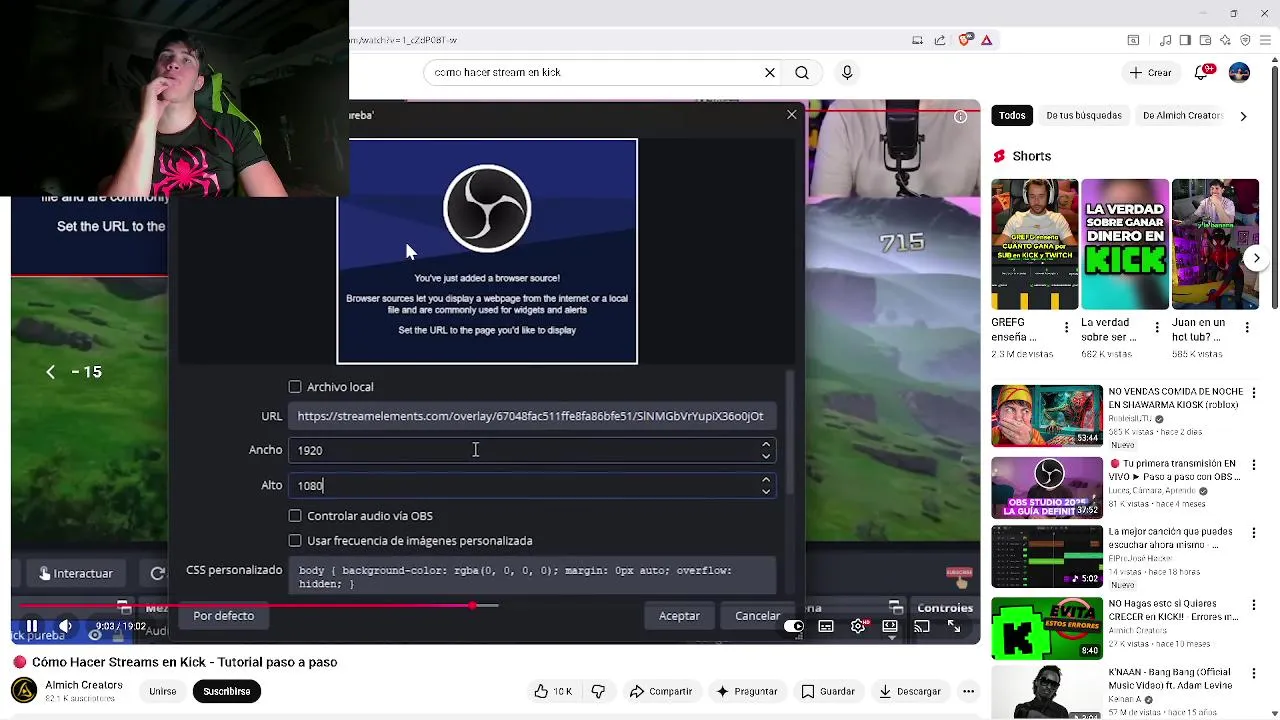Mute the video with the volume icon
The height and width of the screenshot is (720, 1280).
tap(65, 626)
